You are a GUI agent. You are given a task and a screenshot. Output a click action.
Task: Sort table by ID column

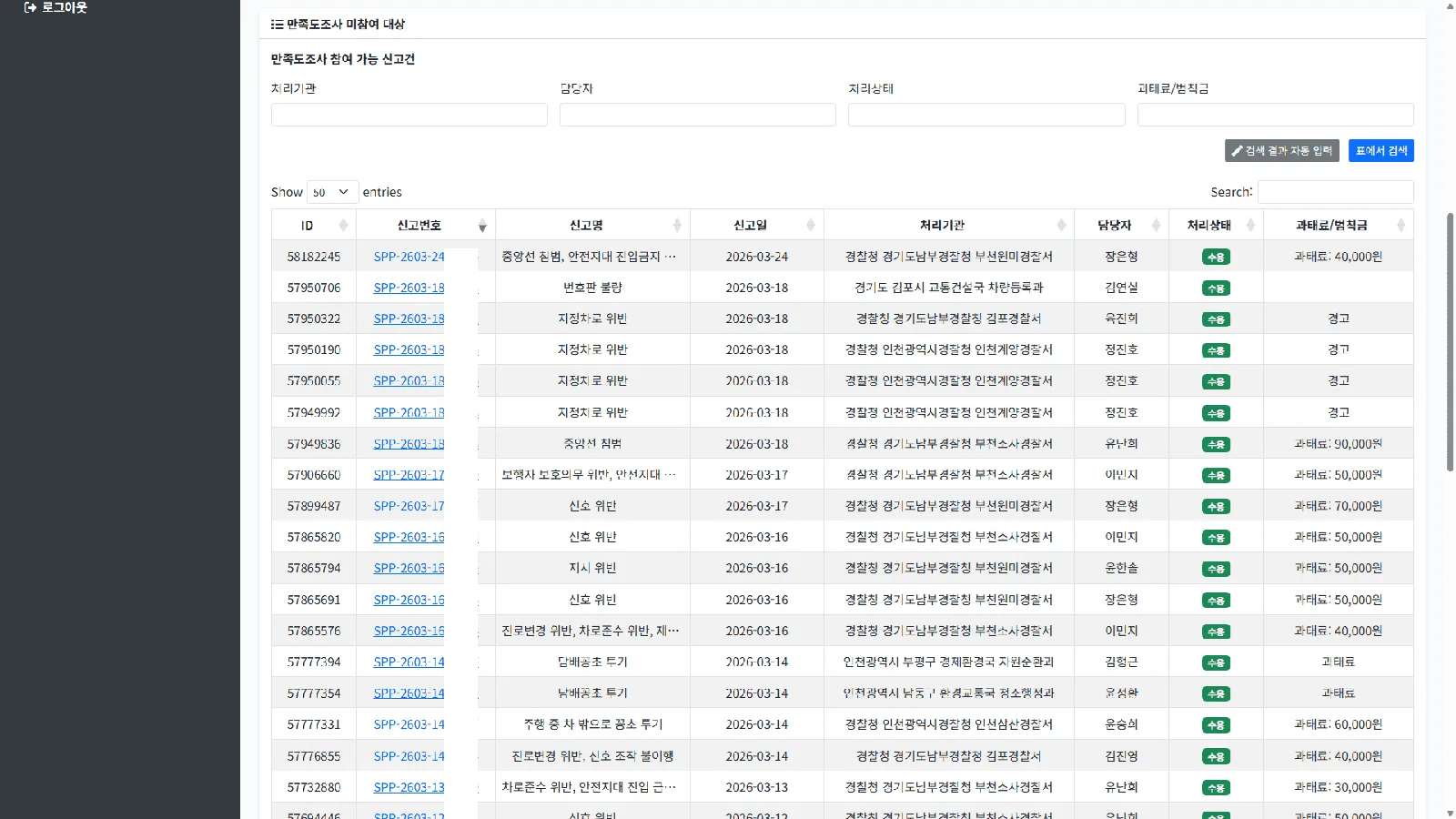click(314, 225)
